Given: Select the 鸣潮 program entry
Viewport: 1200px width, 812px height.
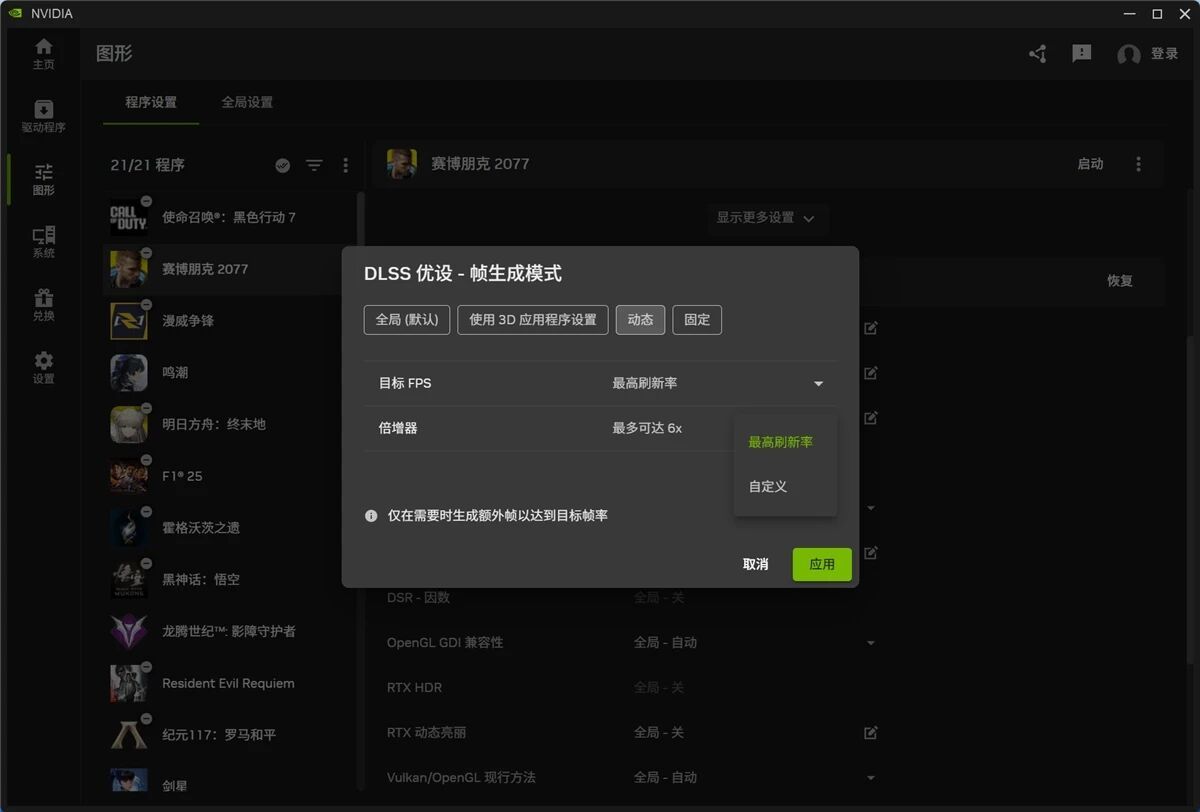Looking at the screenshot, I should click(x=231, y=373).
